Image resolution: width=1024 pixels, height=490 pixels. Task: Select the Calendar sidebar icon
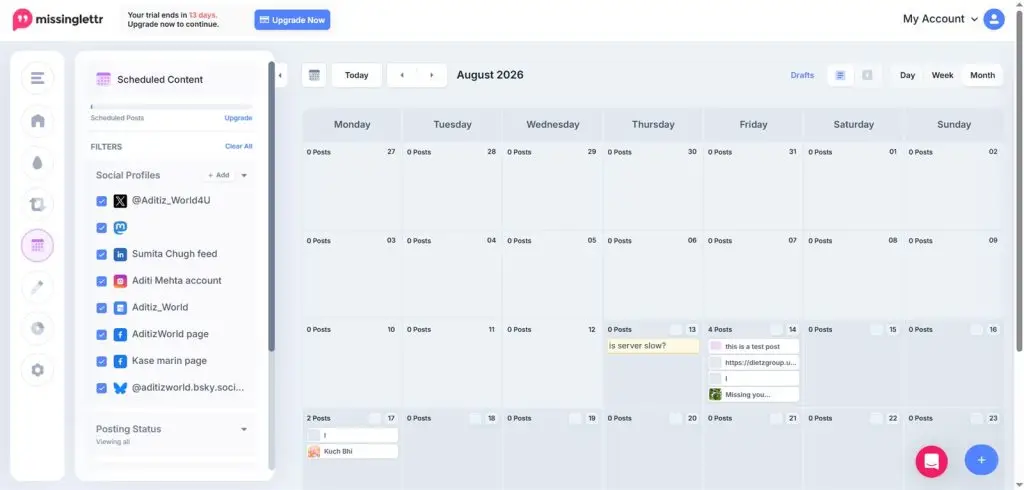tap(37, 246)
